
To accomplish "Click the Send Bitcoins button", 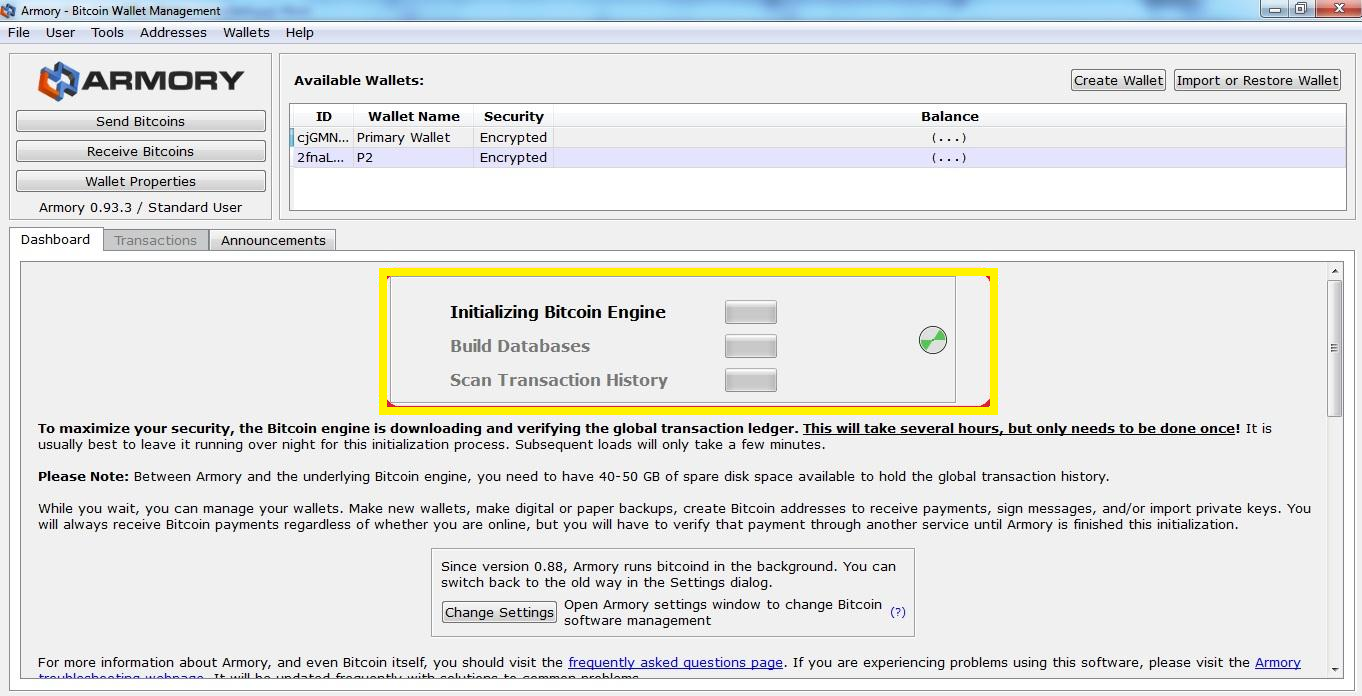I will click(141, 121).
